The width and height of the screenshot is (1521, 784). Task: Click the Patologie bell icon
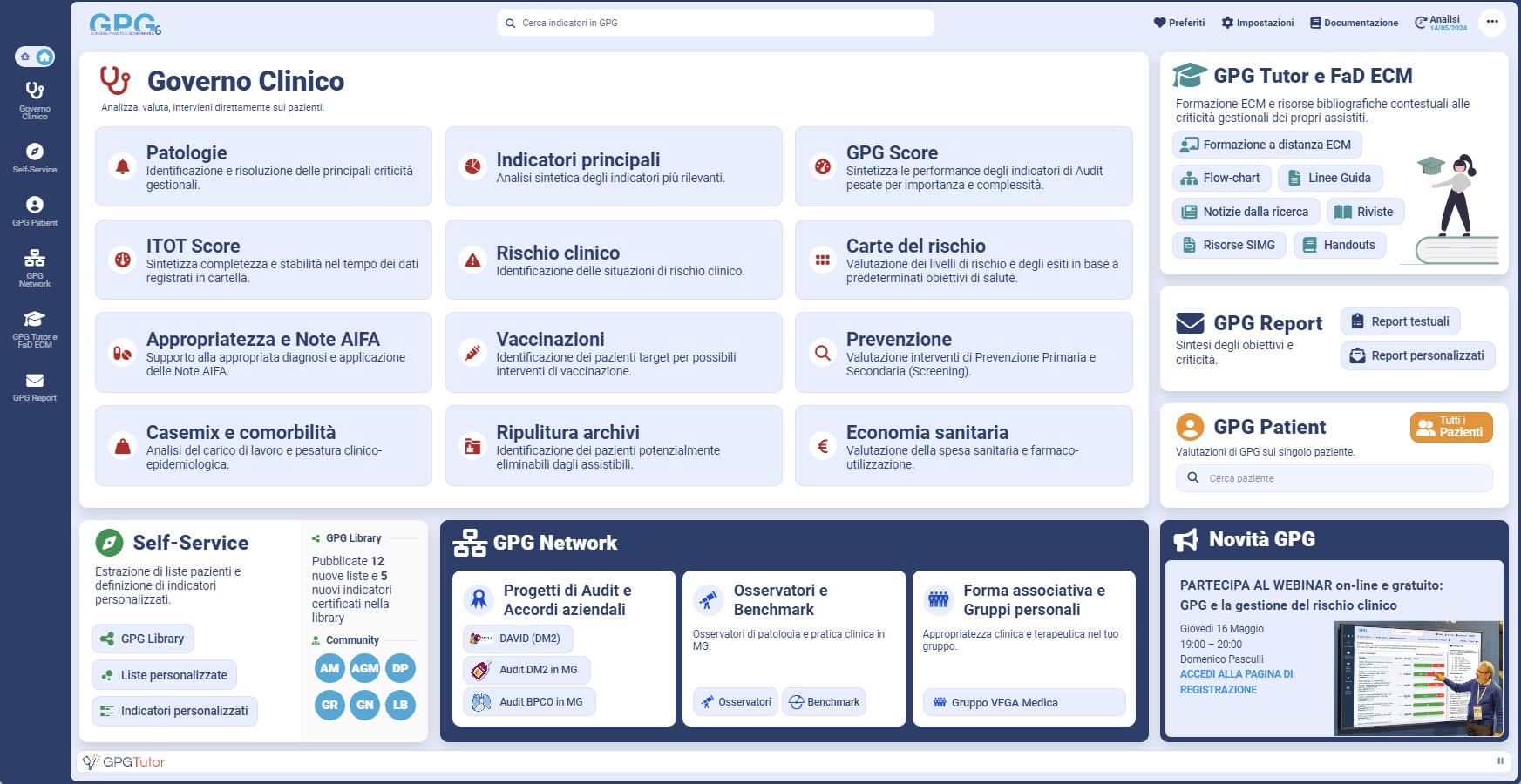pyautogui.click(x=123, y=166)
